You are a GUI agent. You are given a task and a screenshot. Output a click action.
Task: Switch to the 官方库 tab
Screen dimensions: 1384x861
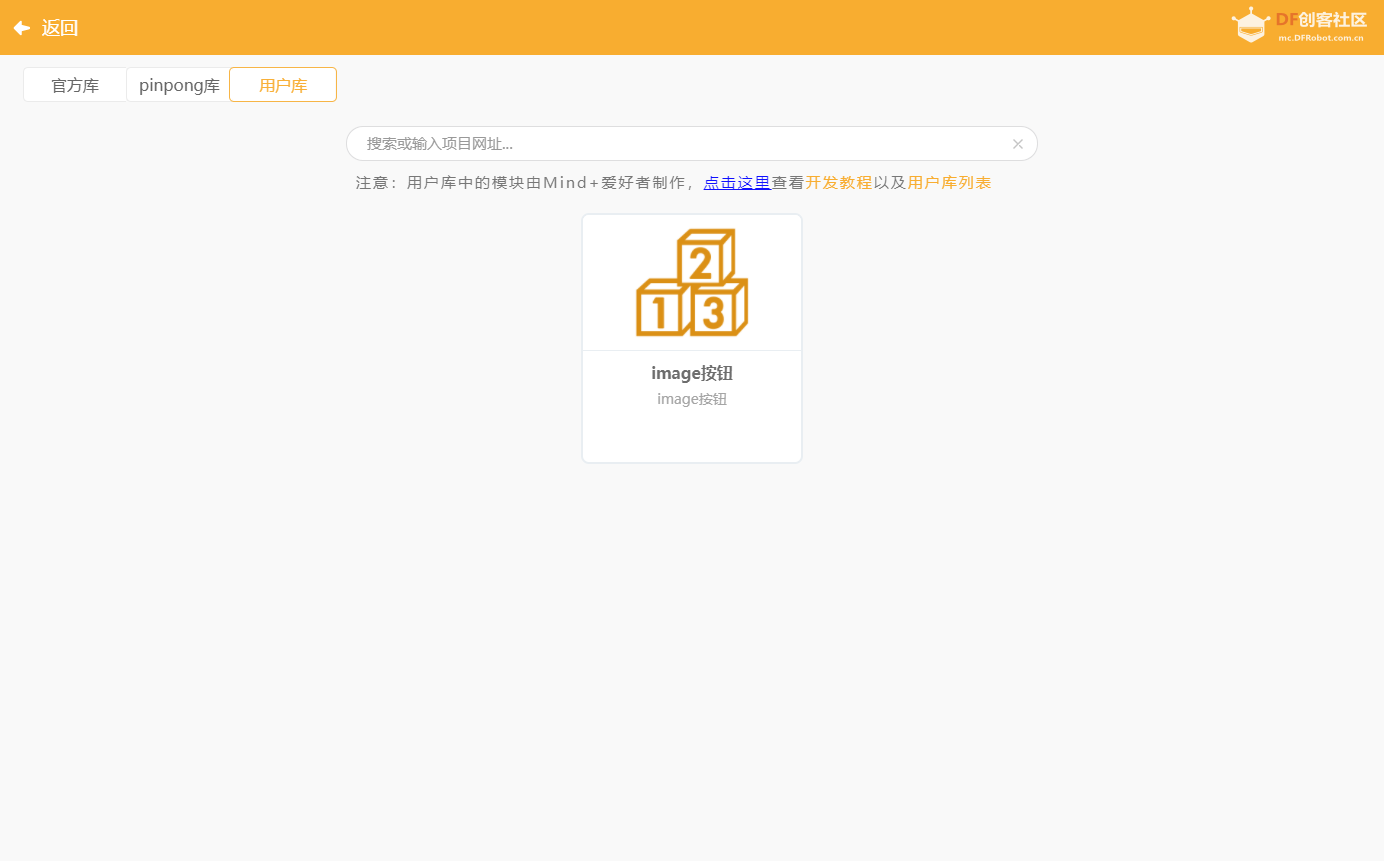point(75,85)
